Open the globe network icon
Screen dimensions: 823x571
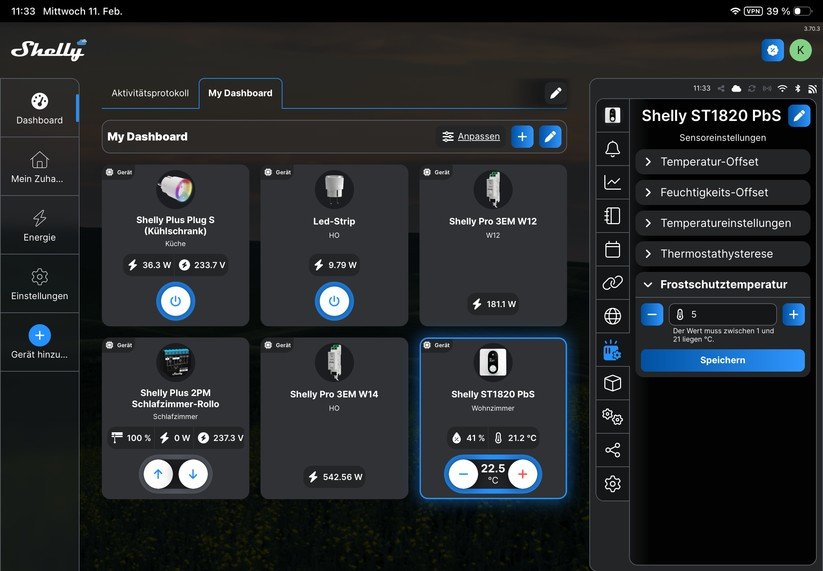click(x=612, y=316)
